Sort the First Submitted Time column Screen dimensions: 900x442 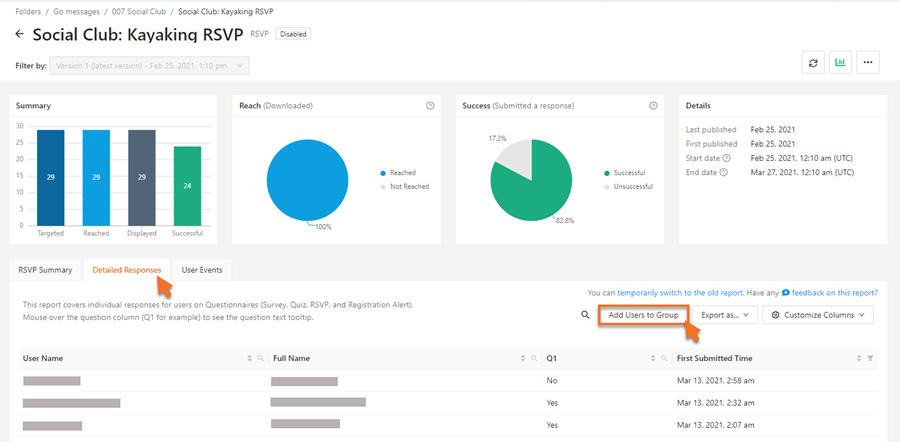[859, 358]
